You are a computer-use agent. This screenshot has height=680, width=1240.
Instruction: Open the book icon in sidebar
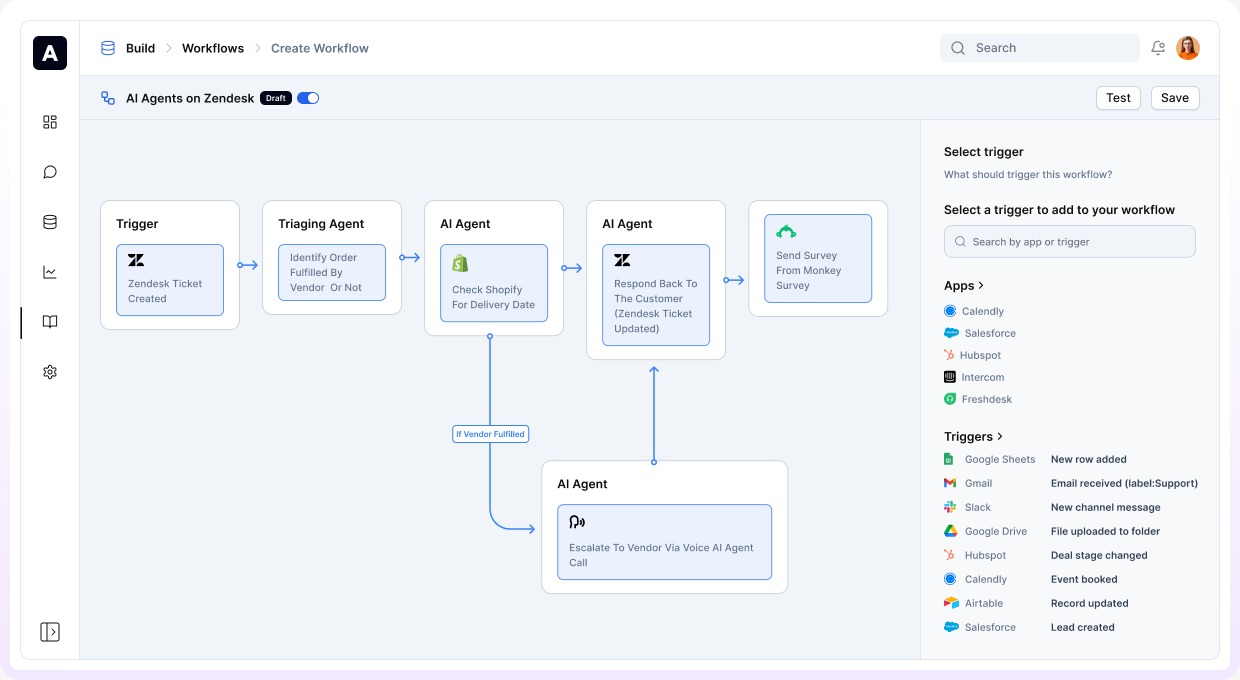50,322
